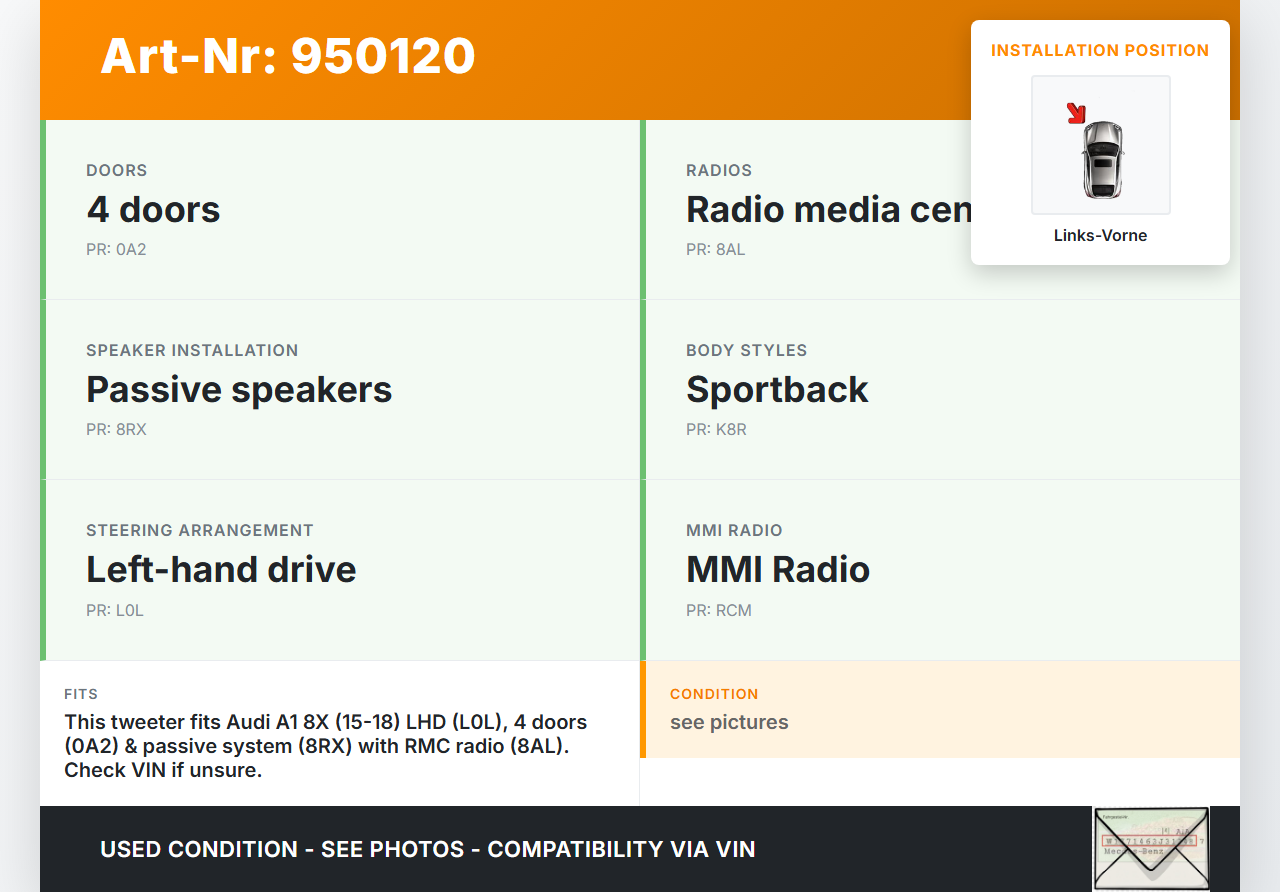Click the Sportback body style card
Viewport: 1280px width, 892px height.
tap(940, 390)
